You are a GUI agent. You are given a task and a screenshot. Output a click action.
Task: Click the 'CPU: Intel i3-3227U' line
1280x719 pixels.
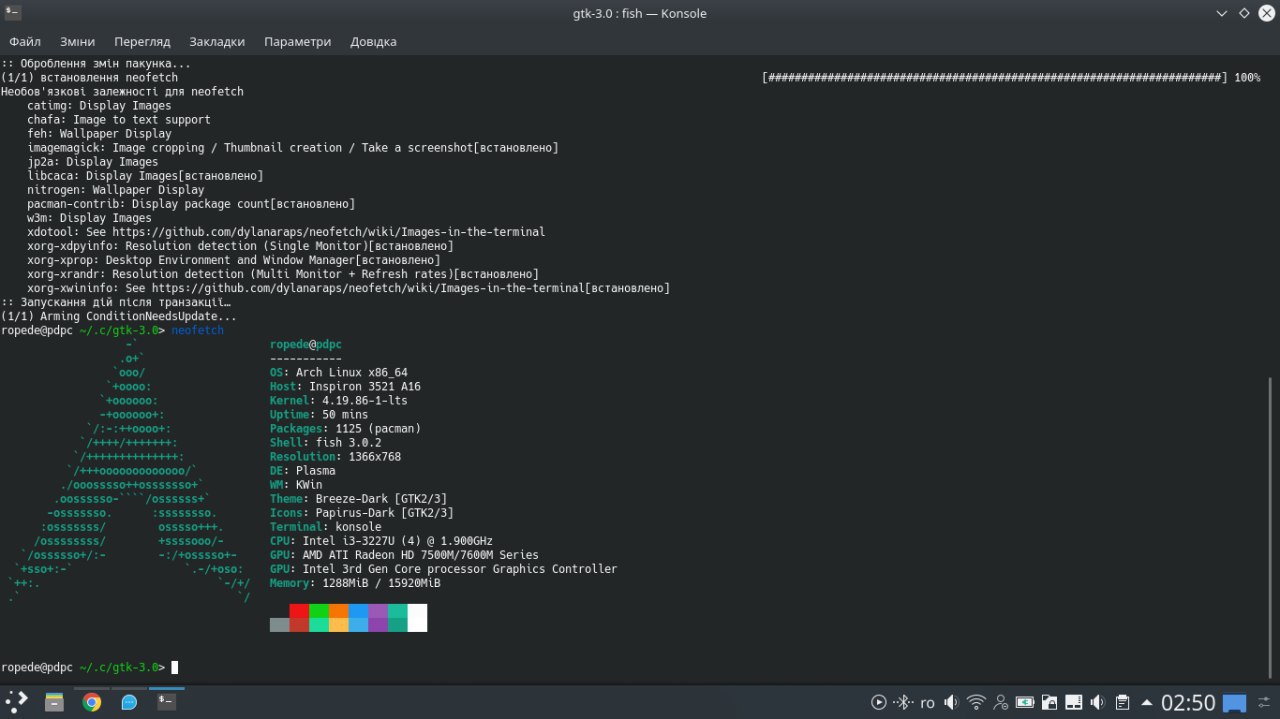click(x=381, y=540)
